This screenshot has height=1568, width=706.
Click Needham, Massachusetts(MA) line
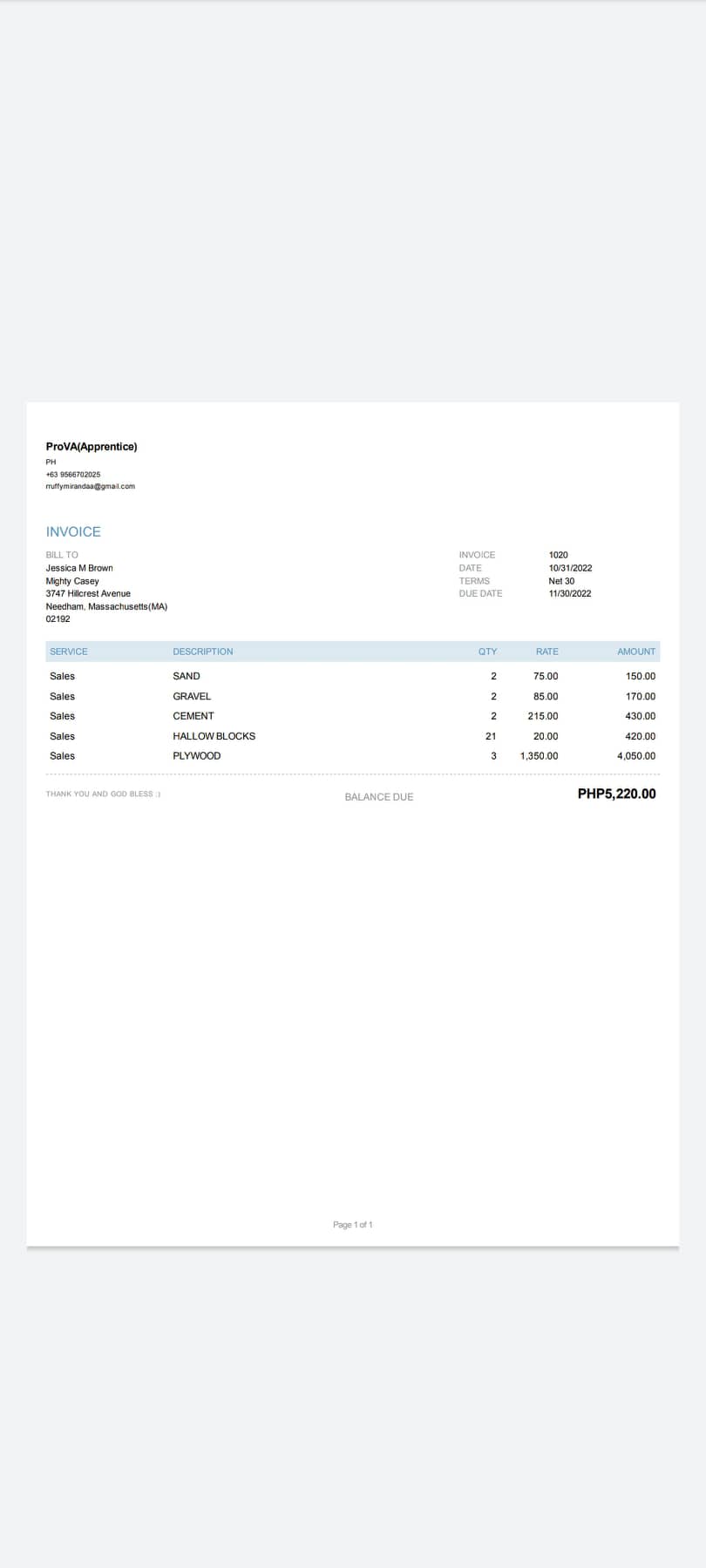[x=106, y=606]
